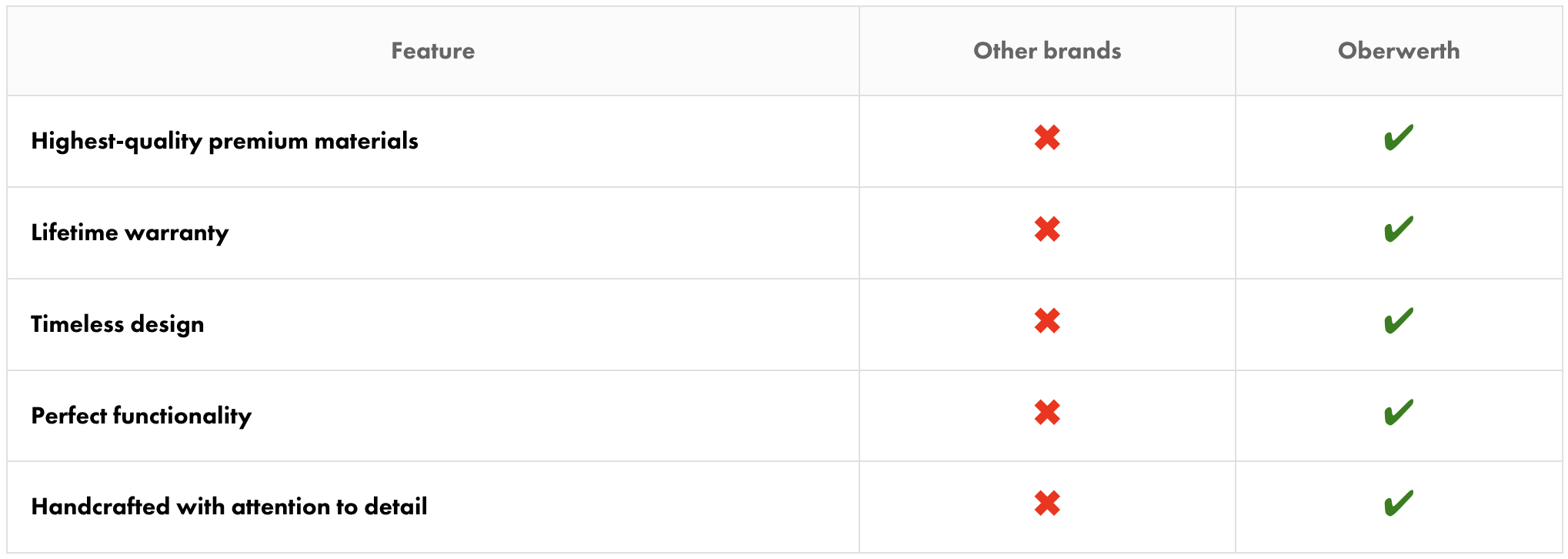Image resolution: width=1568 pixels, height=559 pixels.
Task: Click green checkmark in the Handcrafted row
Action: tap(1398, 504)
